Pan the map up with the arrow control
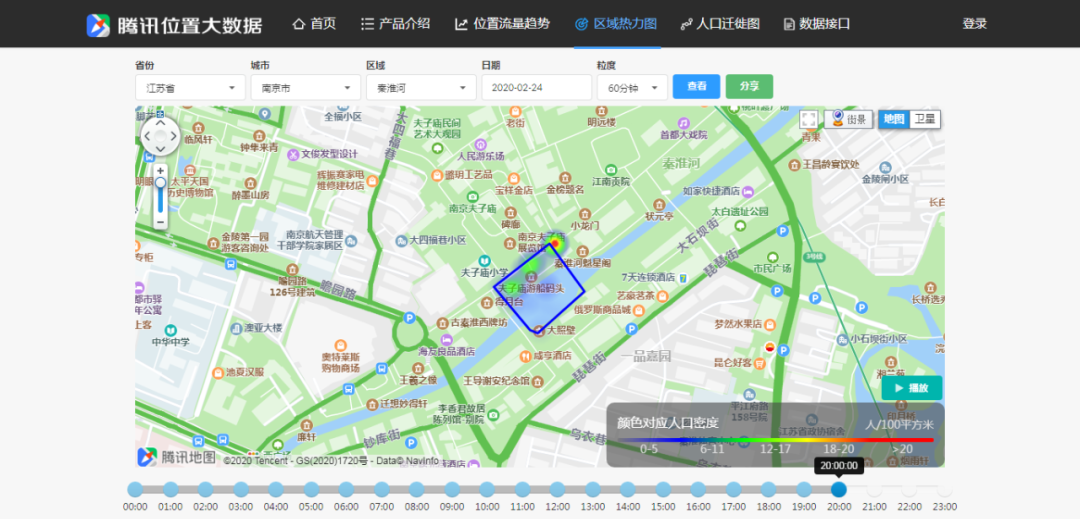The height and width of the screenshot is (519, 1080). tap(160, 123)
